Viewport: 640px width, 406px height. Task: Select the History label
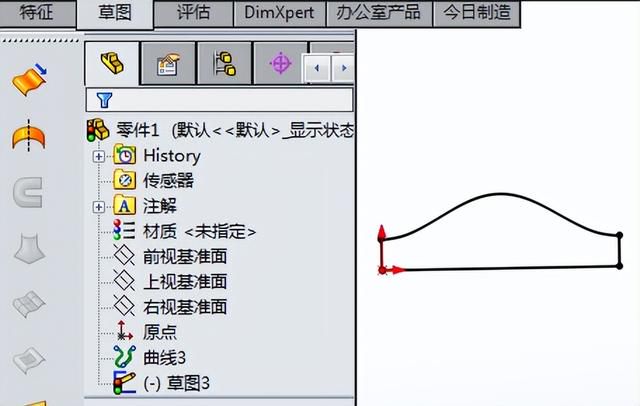172,156
